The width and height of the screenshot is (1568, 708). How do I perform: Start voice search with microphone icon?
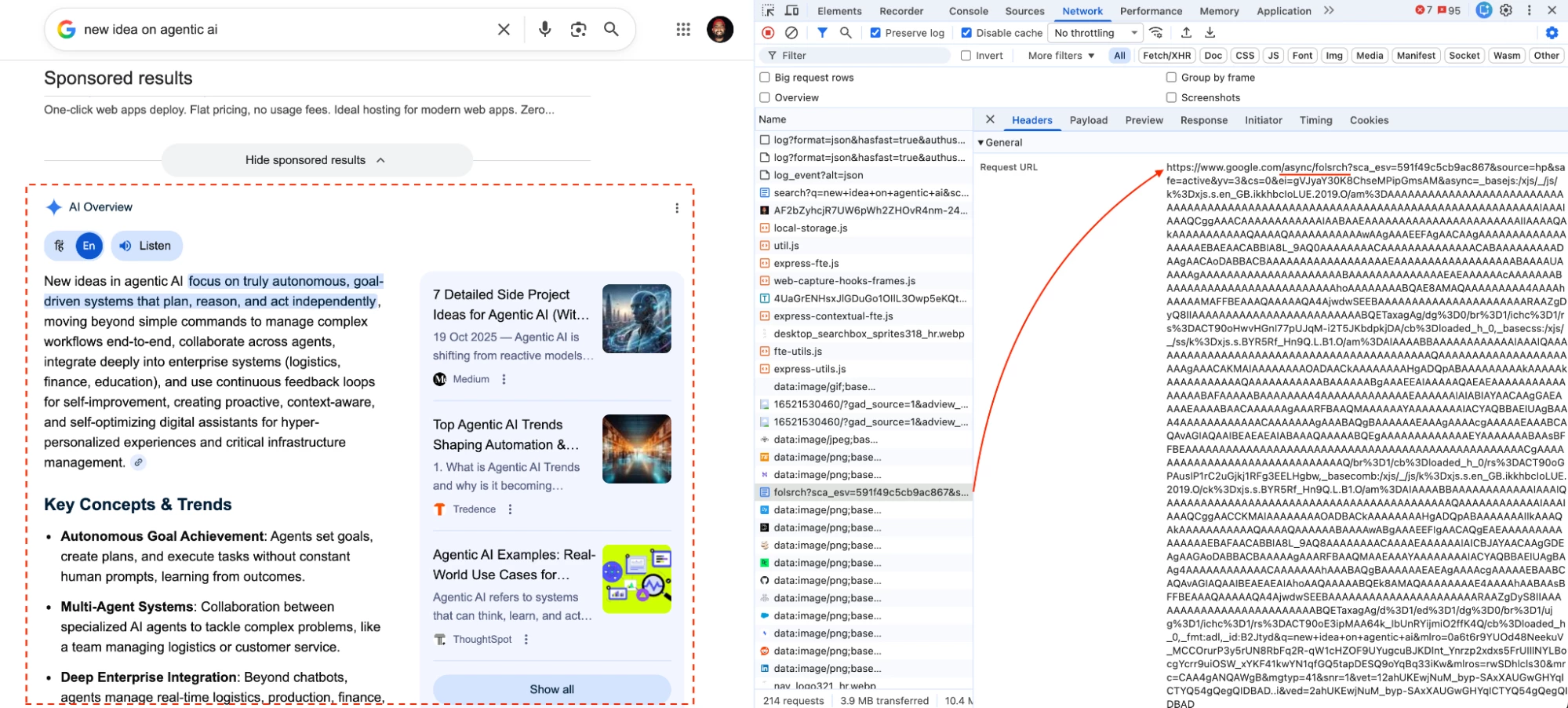(544, 30)
